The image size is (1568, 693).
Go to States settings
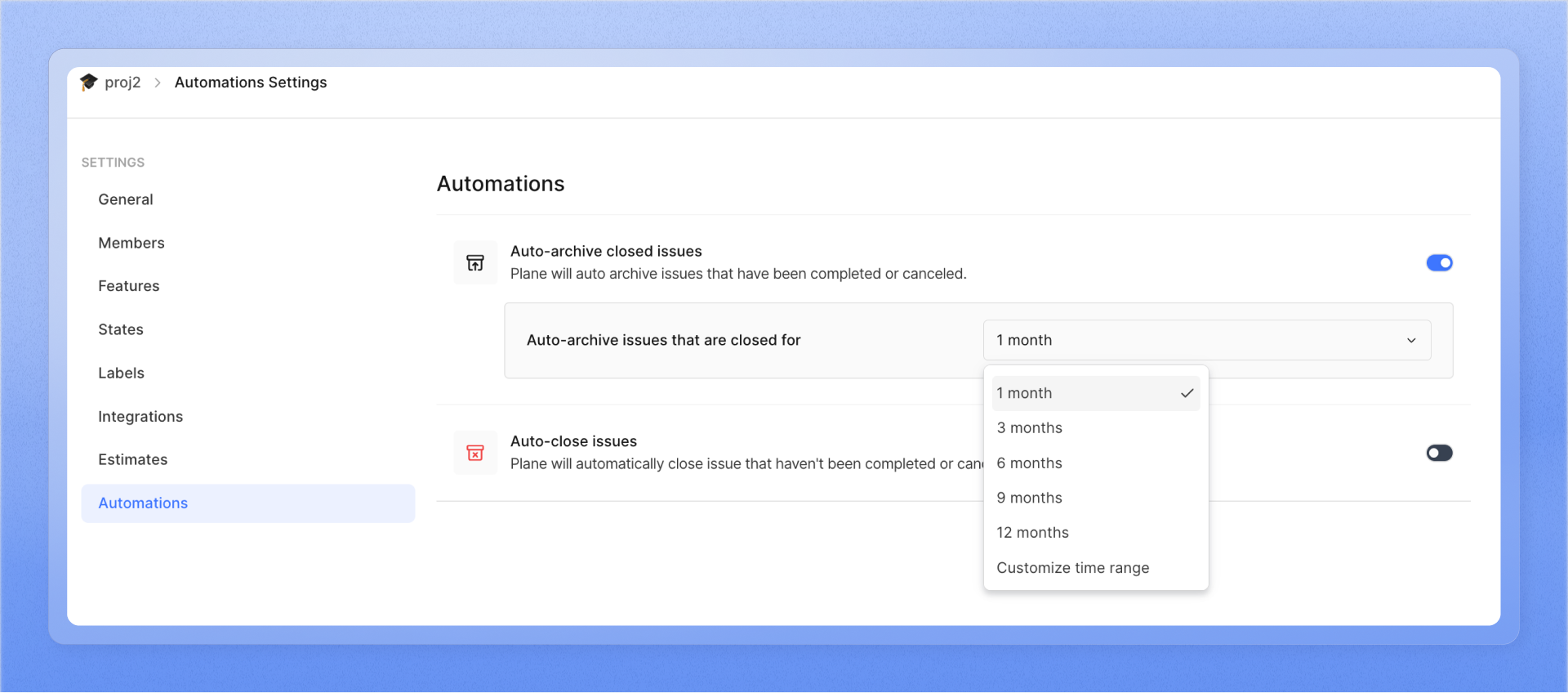[x=248, y=329]
